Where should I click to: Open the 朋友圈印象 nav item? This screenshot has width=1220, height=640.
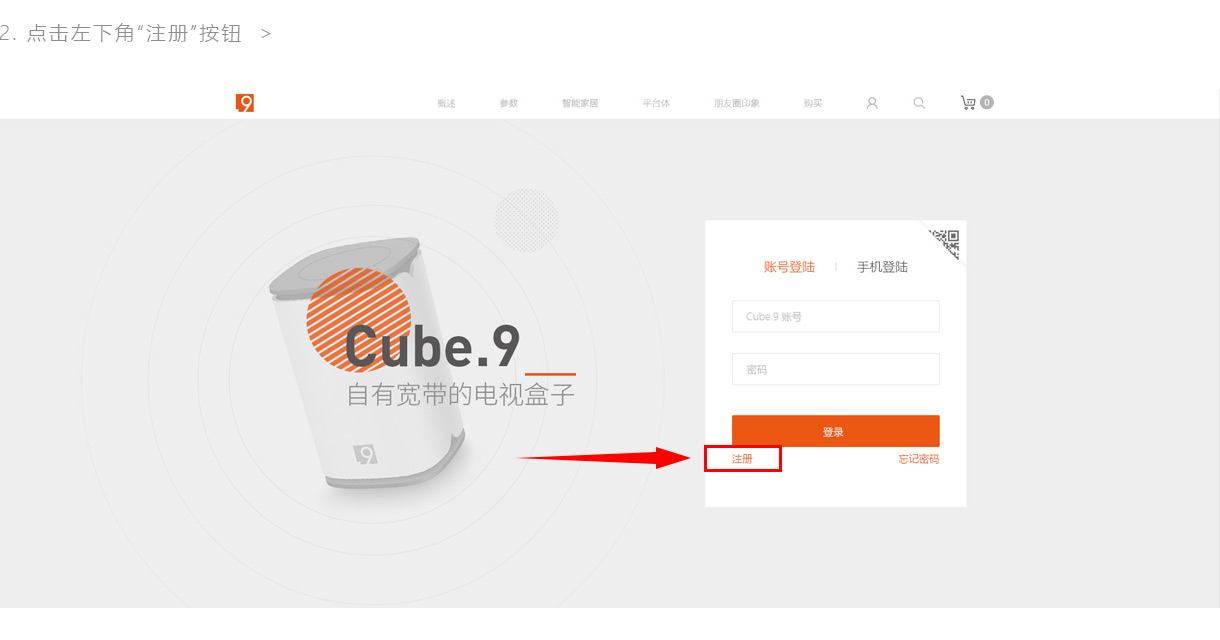click(x=737, y=103)
